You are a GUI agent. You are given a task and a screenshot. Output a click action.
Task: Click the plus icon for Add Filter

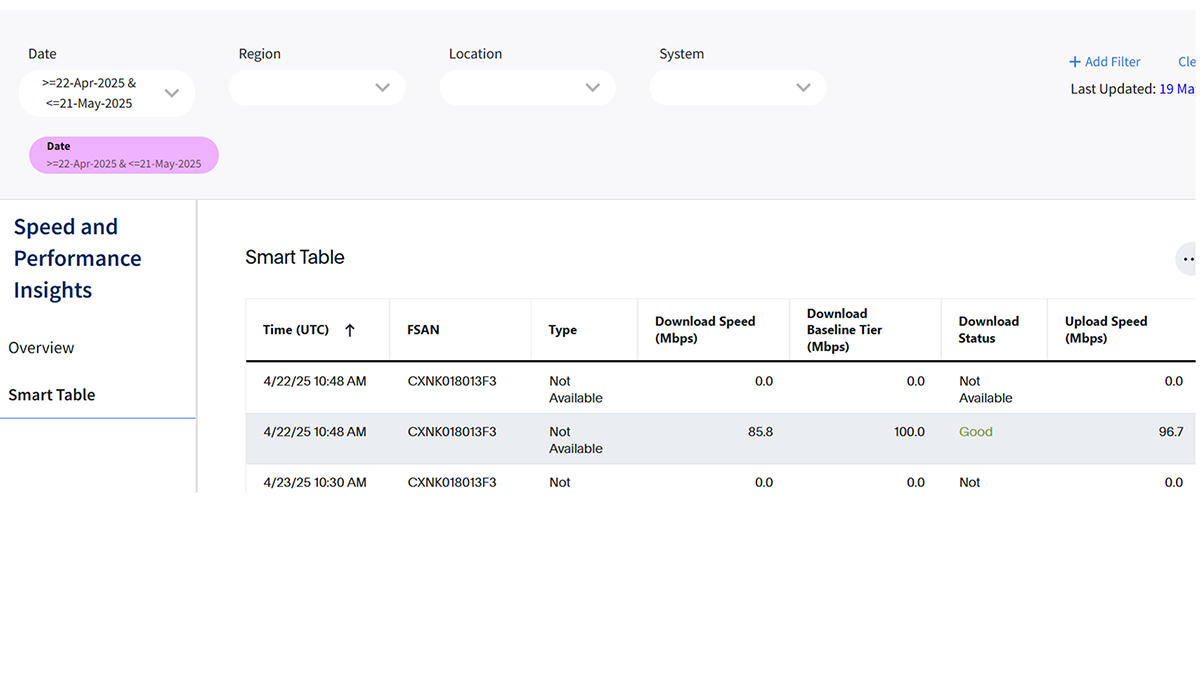1075,62
